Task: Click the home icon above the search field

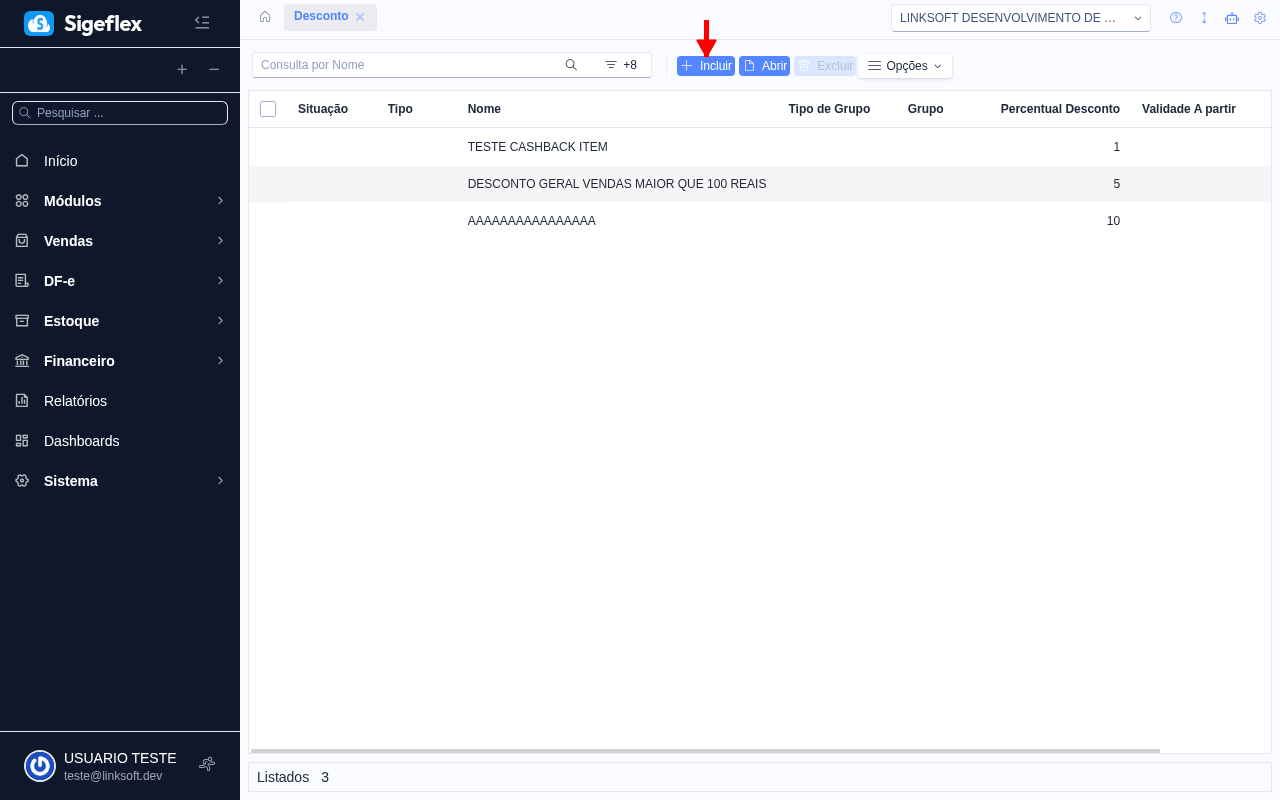Action: (264, 16)
